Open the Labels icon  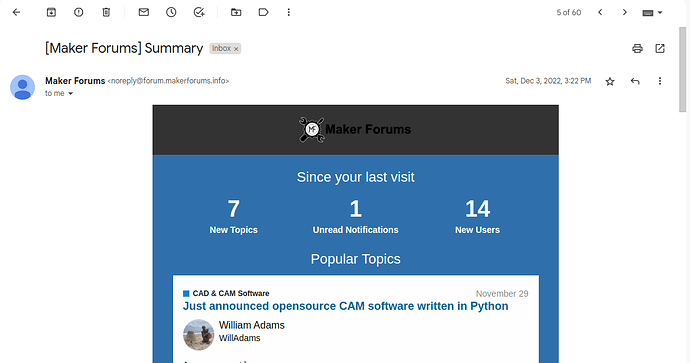(264, 12)
